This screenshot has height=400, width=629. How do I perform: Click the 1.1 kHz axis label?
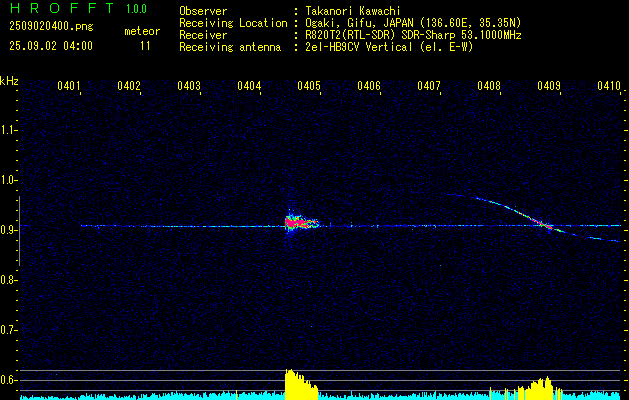(8, 130)
